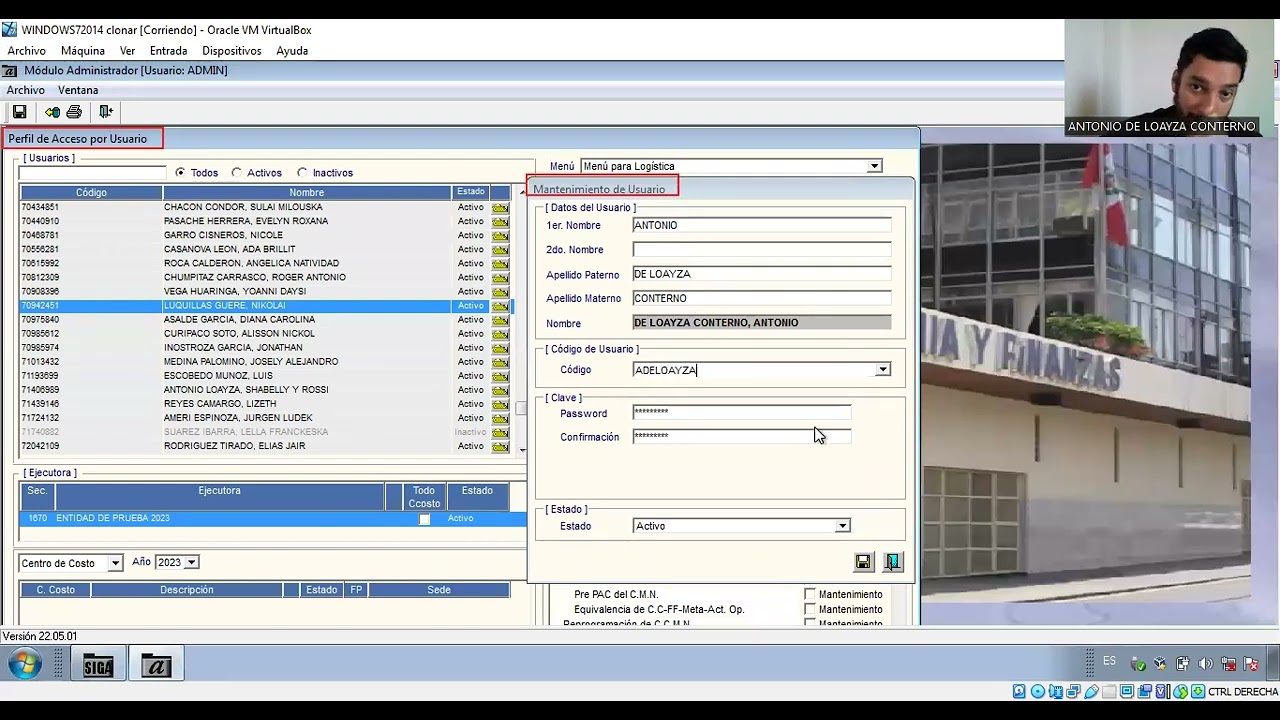Open the Dispositivos menu
Viewport: 1280px width, 720px height.
point(232,50)
